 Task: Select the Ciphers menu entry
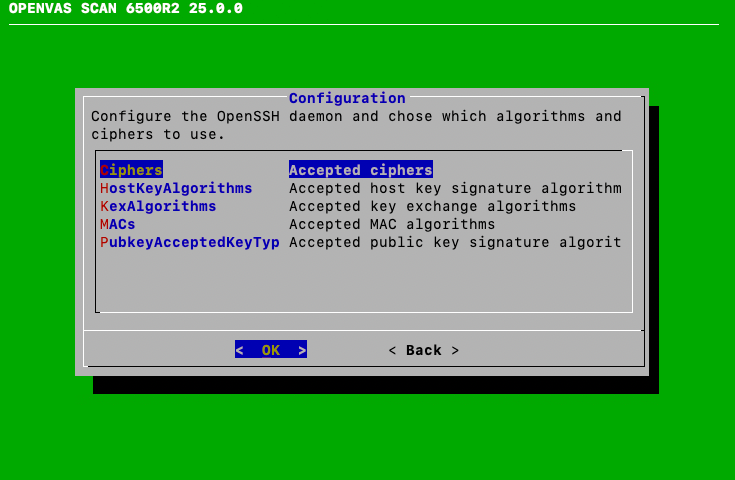(131, 170)
